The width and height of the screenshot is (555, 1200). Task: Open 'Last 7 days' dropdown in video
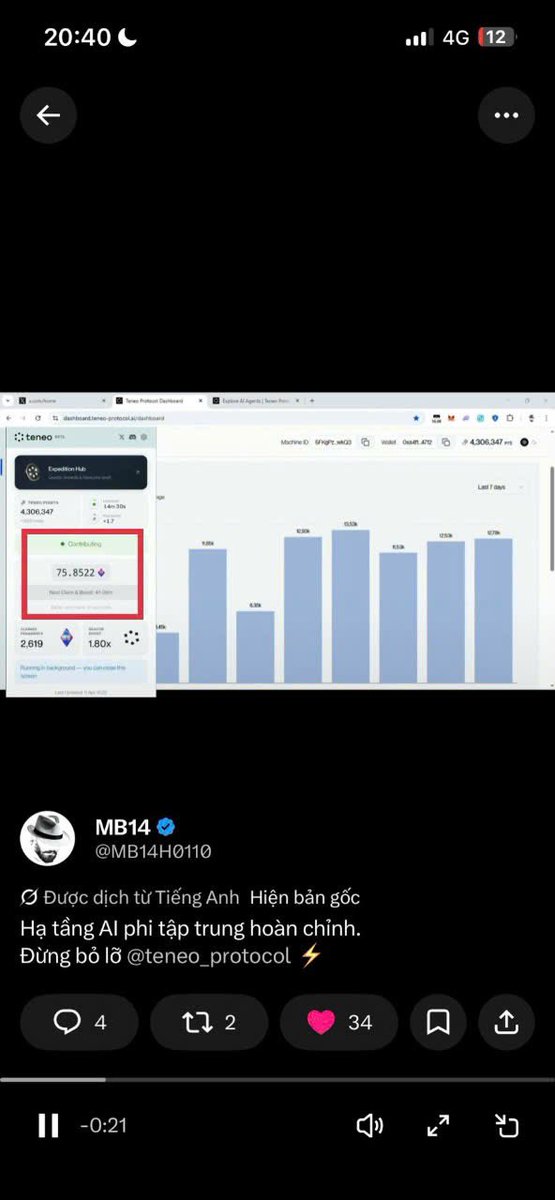point(501,487)
